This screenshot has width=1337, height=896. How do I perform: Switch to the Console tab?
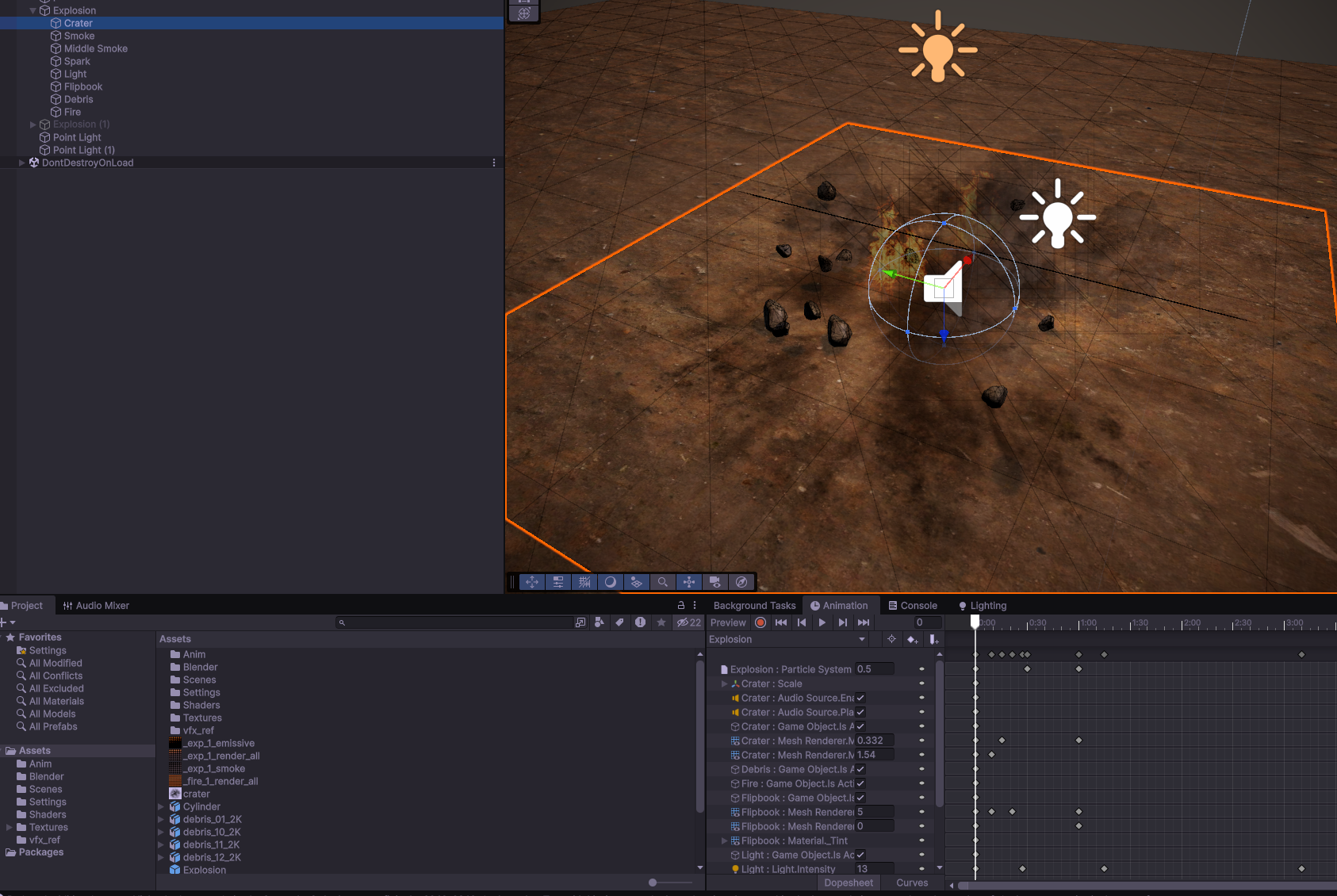pyautogui.click(x=913, y=605)
